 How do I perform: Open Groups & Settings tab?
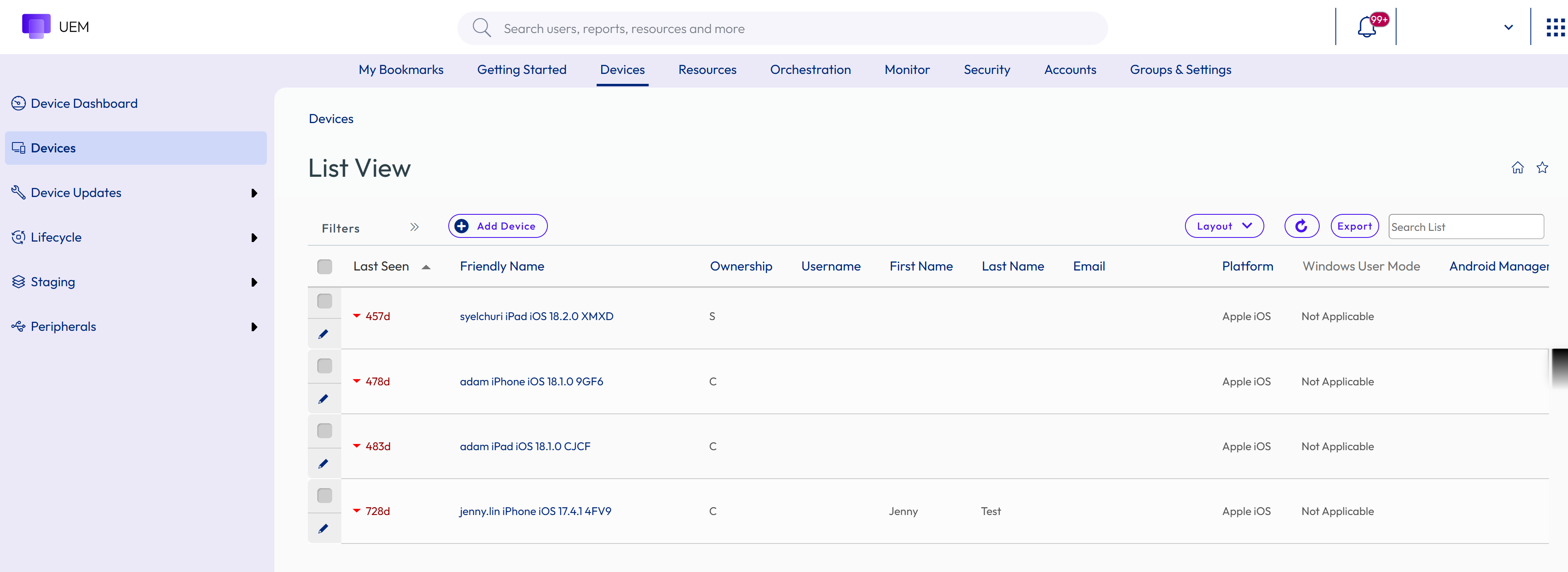[x=1180, y=70]
